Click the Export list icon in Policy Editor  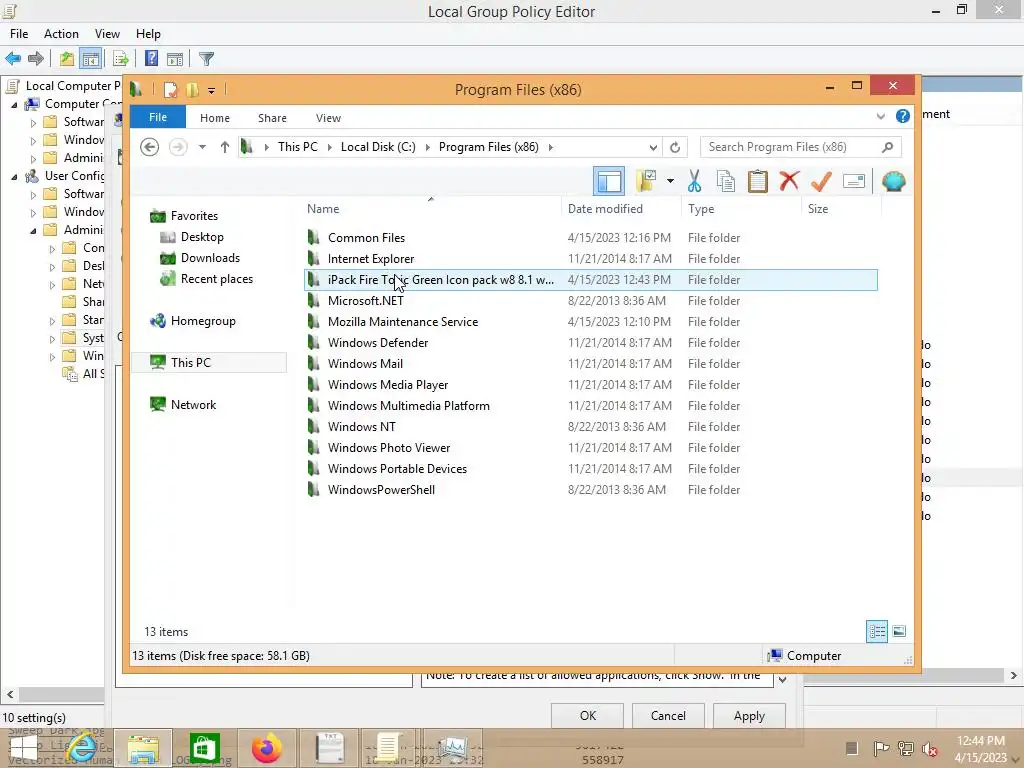(121, 59)
